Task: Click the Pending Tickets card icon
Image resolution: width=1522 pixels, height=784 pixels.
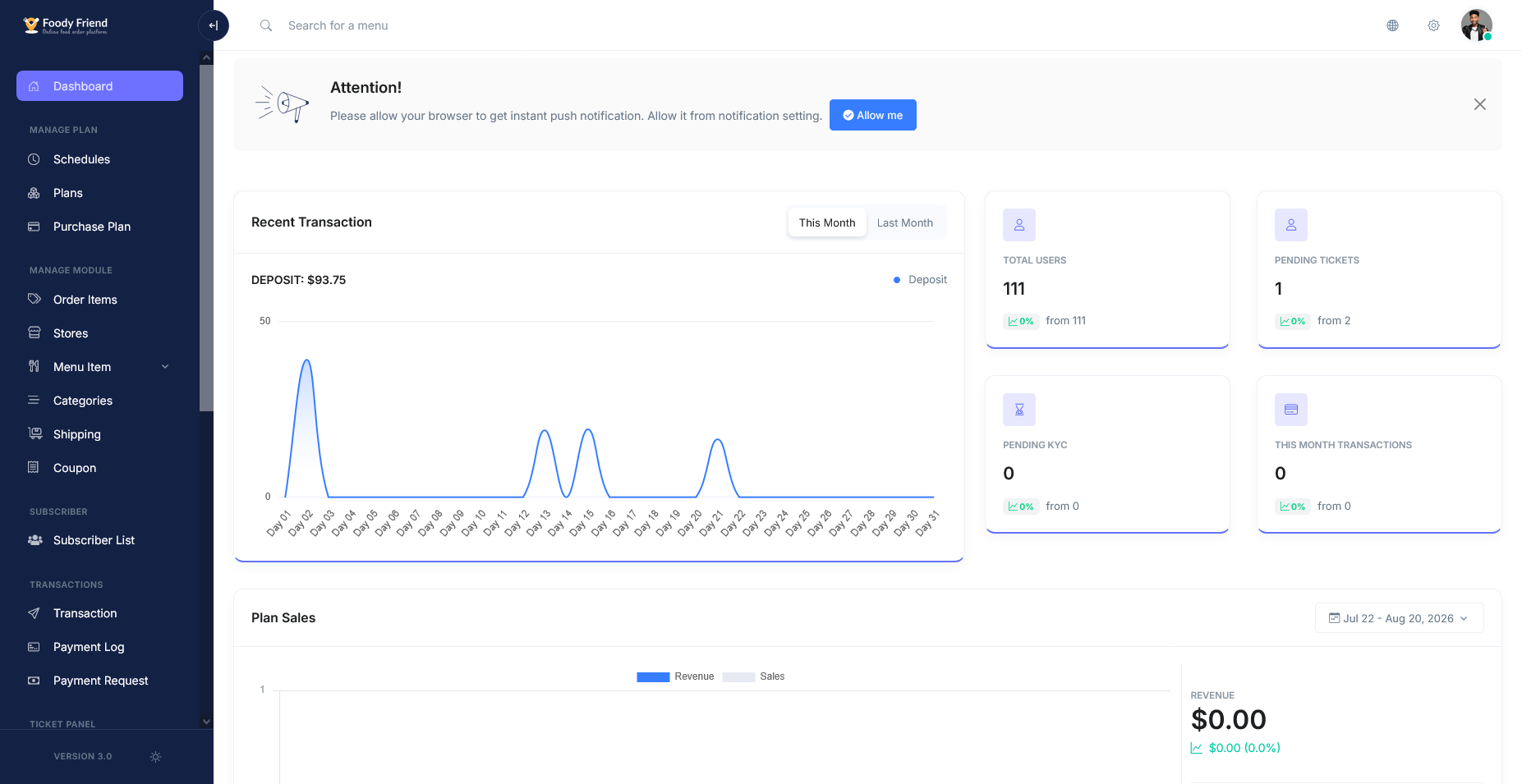Action: [1291, 225]
